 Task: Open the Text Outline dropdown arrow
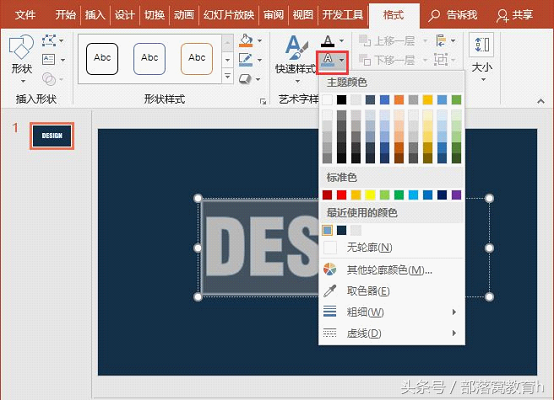341,60
